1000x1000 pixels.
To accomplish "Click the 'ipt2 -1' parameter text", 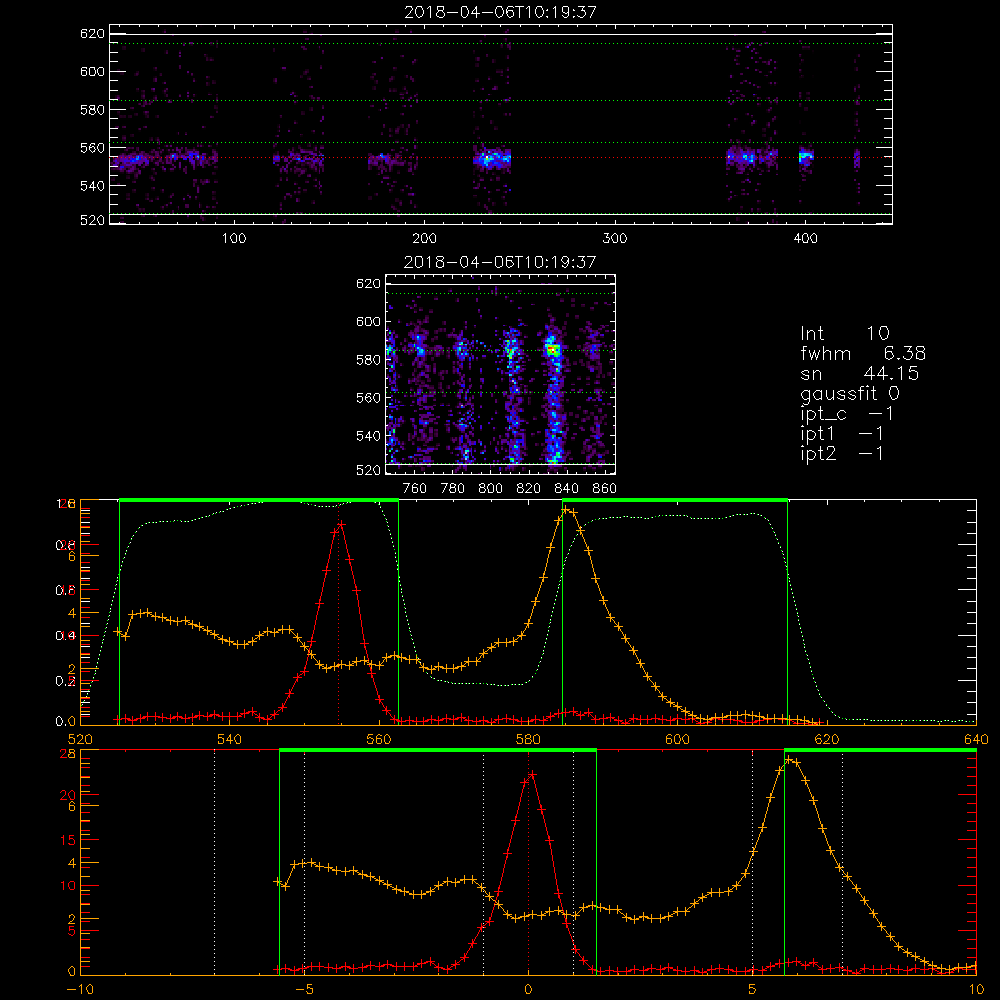I will (x=842, y=453).
